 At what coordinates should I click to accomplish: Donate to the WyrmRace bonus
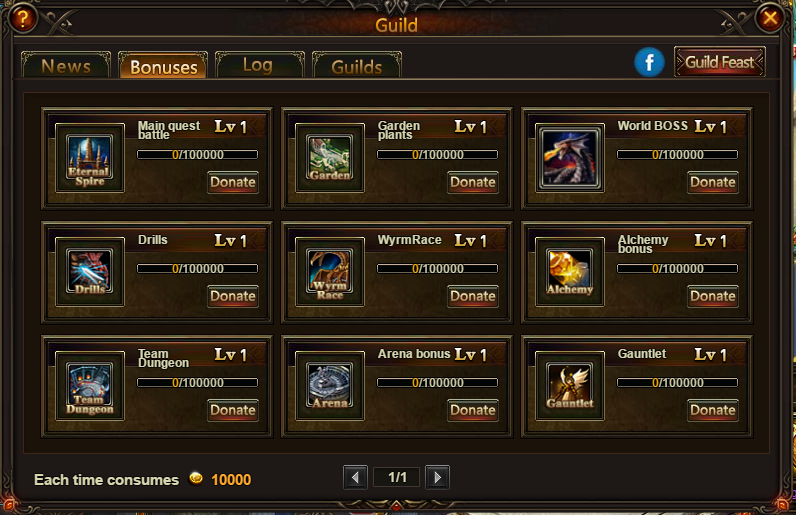click(473, 296)
